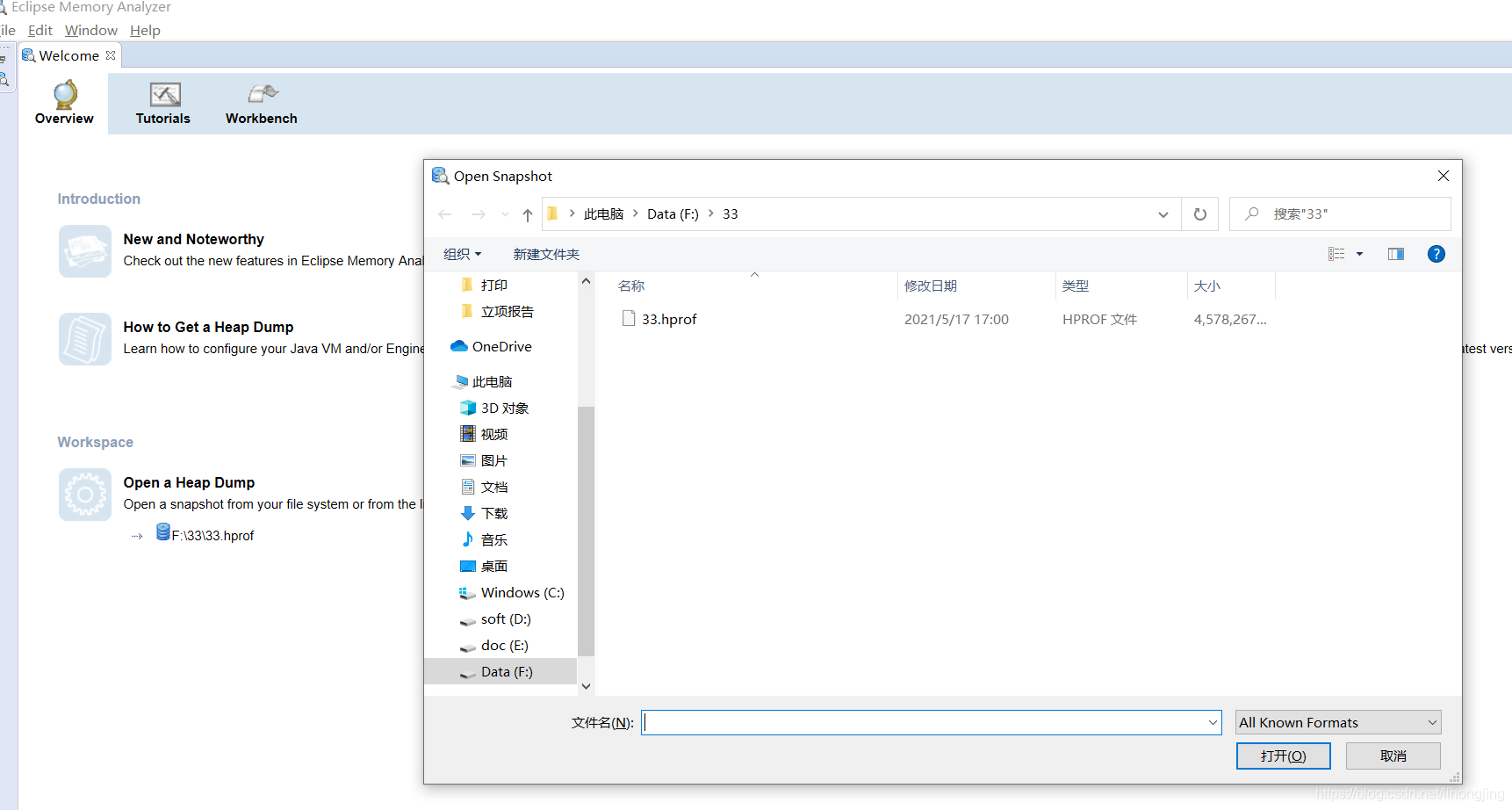This screenshot has height=810, width=1512.
Task: Click the 打开(O) button
Action: (1283, 756)
